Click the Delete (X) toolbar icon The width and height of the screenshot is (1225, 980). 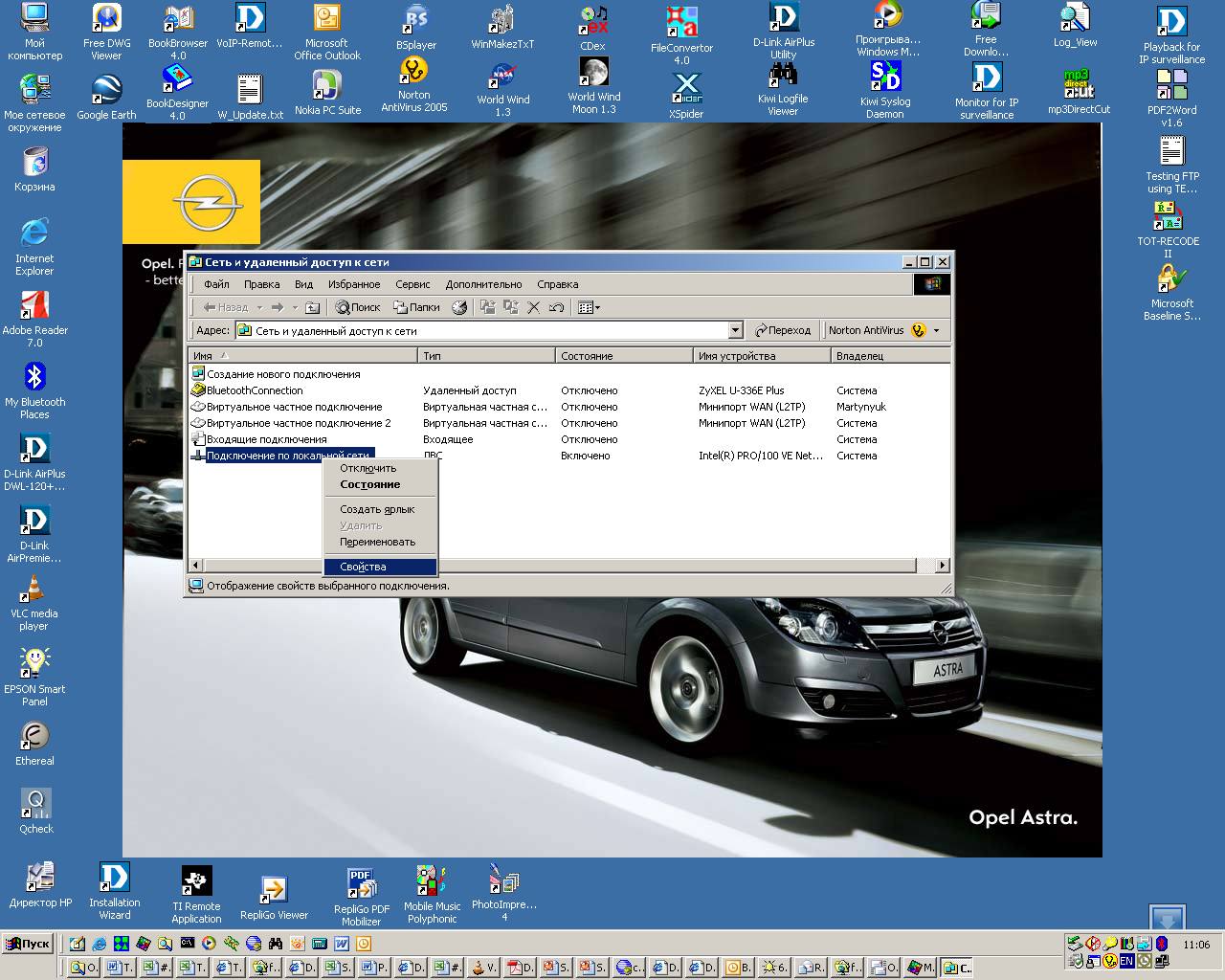pos(534,307)
